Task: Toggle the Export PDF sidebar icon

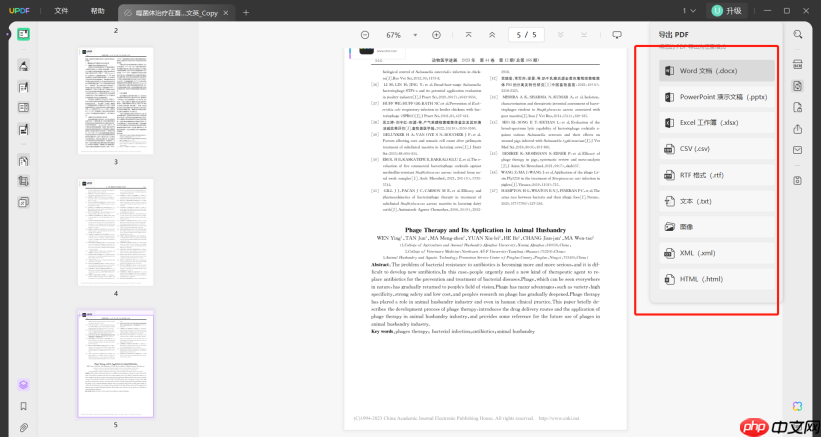Action: (x=797, y=86)
